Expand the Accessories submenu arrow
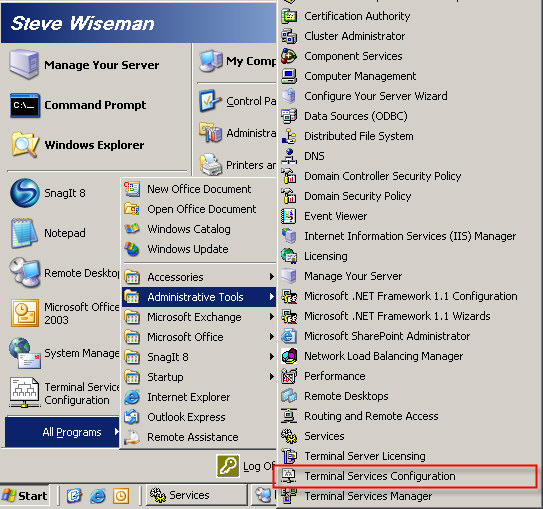The width and height of the screenshot is (543, 509). click(272, 277)
